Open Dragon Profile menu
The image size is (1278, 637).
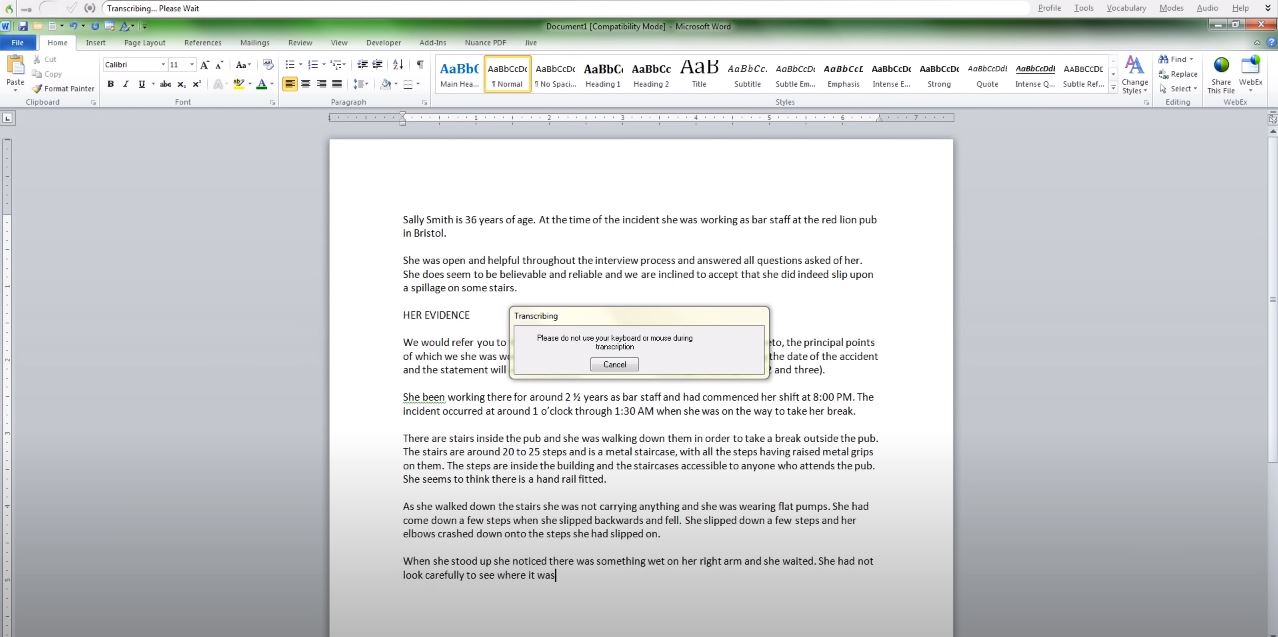1049,8
